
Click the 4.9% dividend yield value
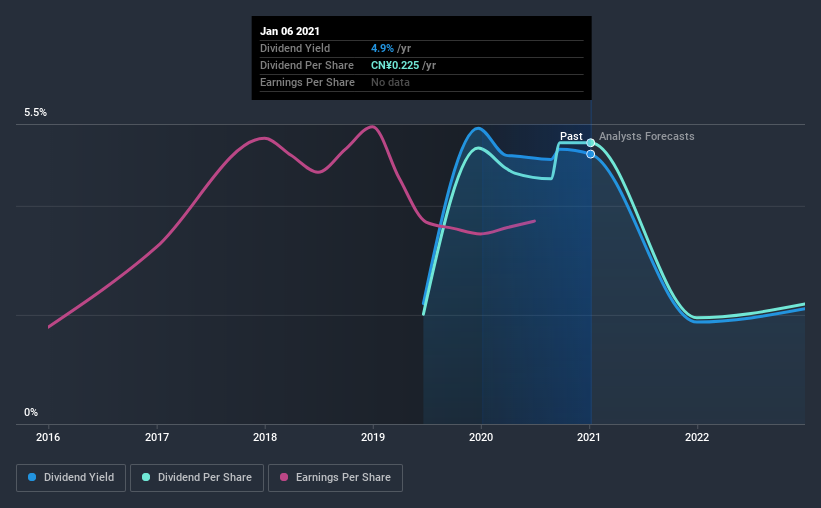coord(382,48)
